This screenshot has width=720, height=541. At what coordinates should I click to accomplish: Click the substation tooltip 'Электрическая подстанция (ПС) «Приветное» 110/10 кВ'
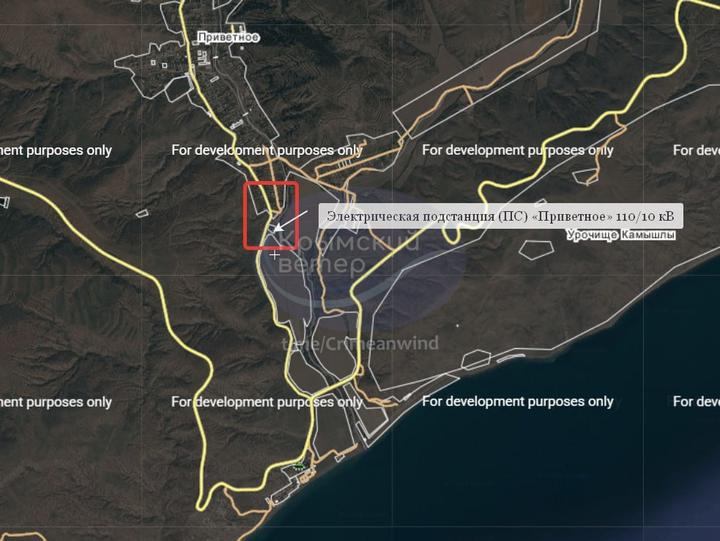[x=501, y=216]
